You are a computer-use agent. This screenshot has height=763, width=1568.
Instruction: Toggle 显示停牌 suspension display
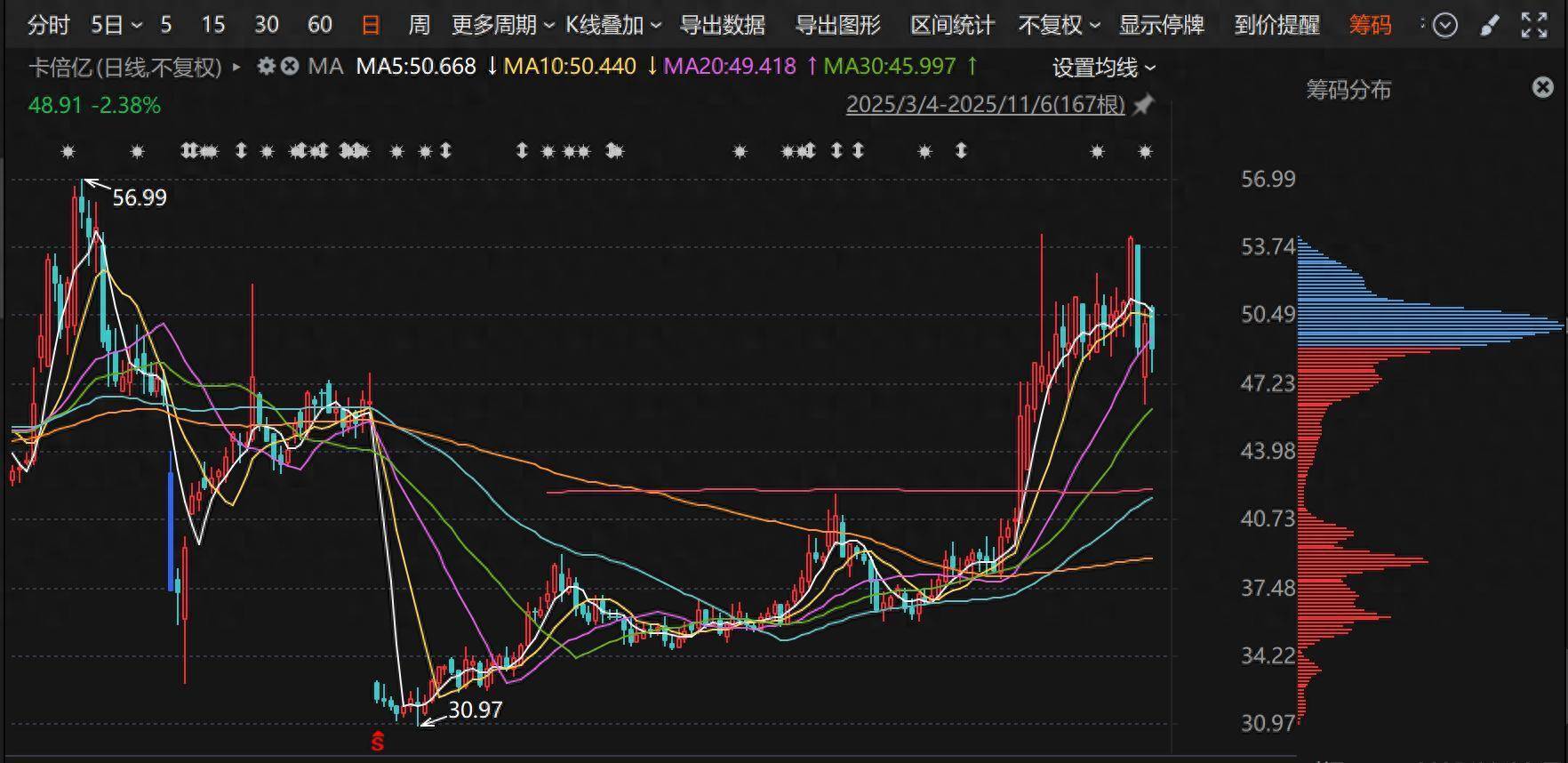pos(1161,25)
